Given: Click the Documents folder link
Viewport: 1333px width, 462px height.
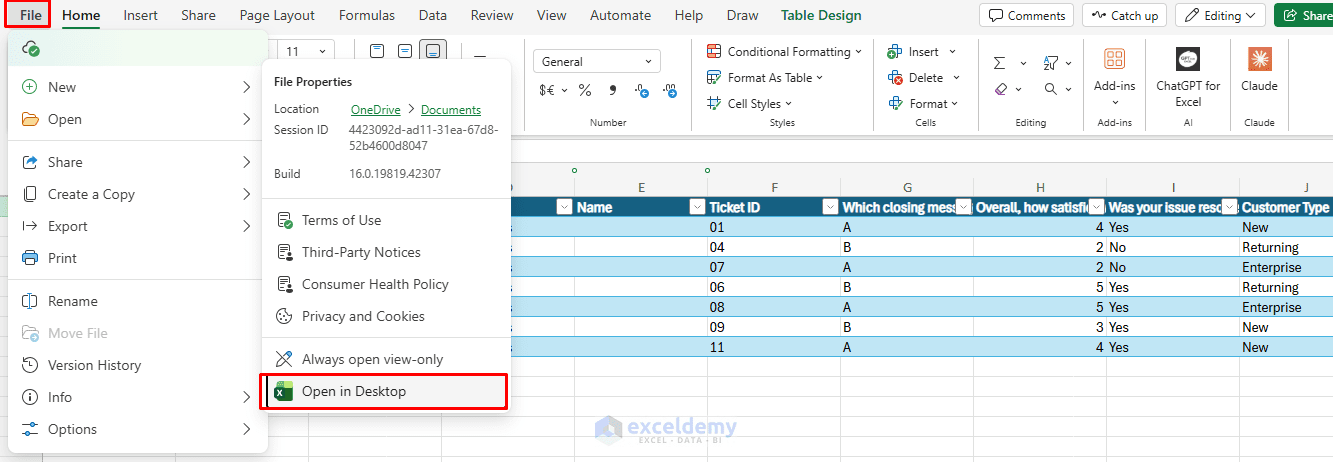Looking at the screenshot, I should (451, 110).
